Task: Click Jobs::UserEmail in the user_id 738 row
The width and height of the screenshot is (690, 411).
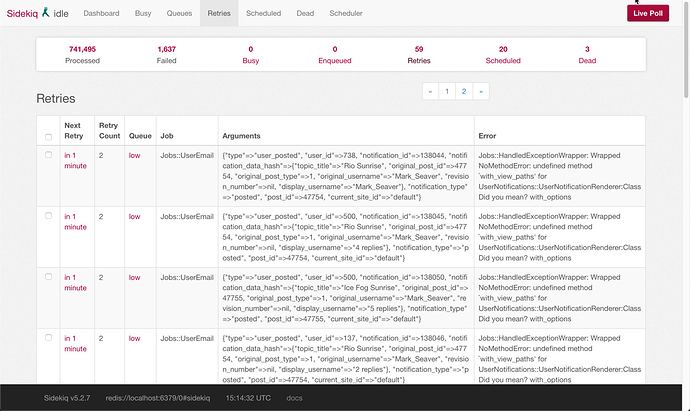Action: (187, 155)
